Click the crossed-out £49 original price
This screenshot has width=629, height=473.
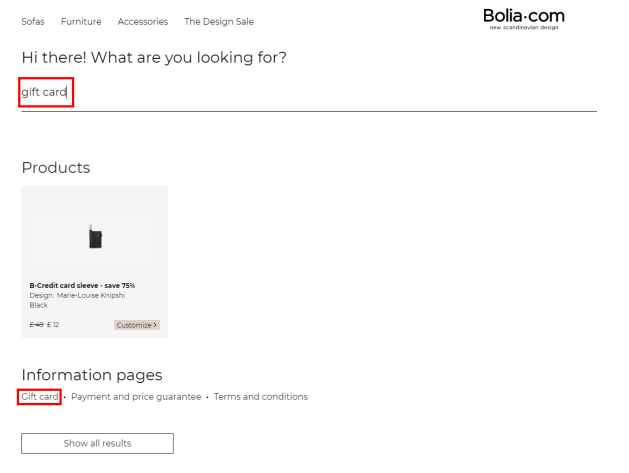coord(36,325)
